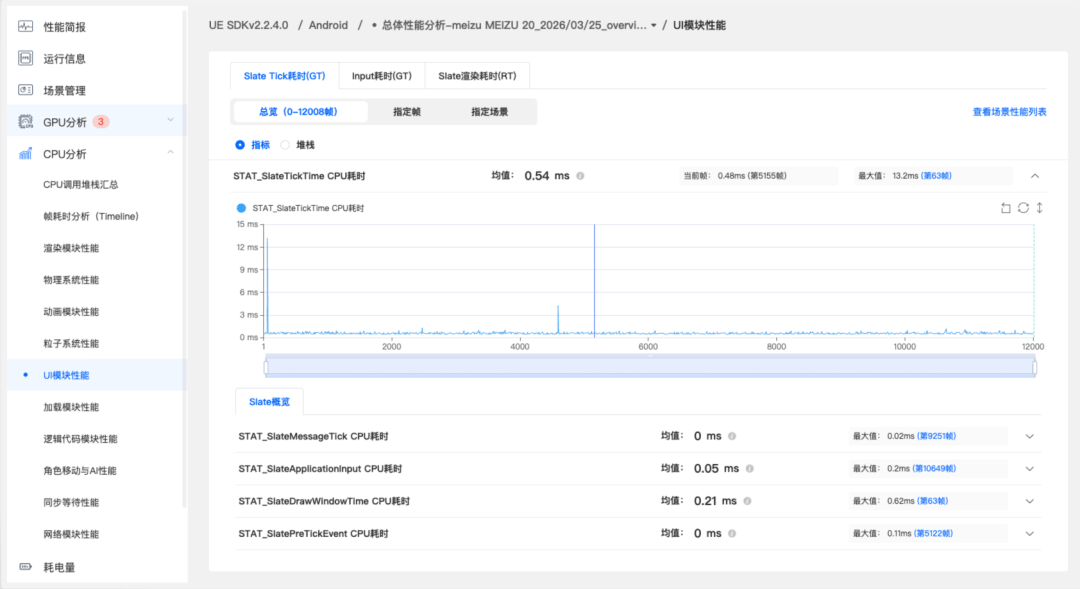
Task: Open the 性能简报 sidebar icon
Action: tap(25, 27)
